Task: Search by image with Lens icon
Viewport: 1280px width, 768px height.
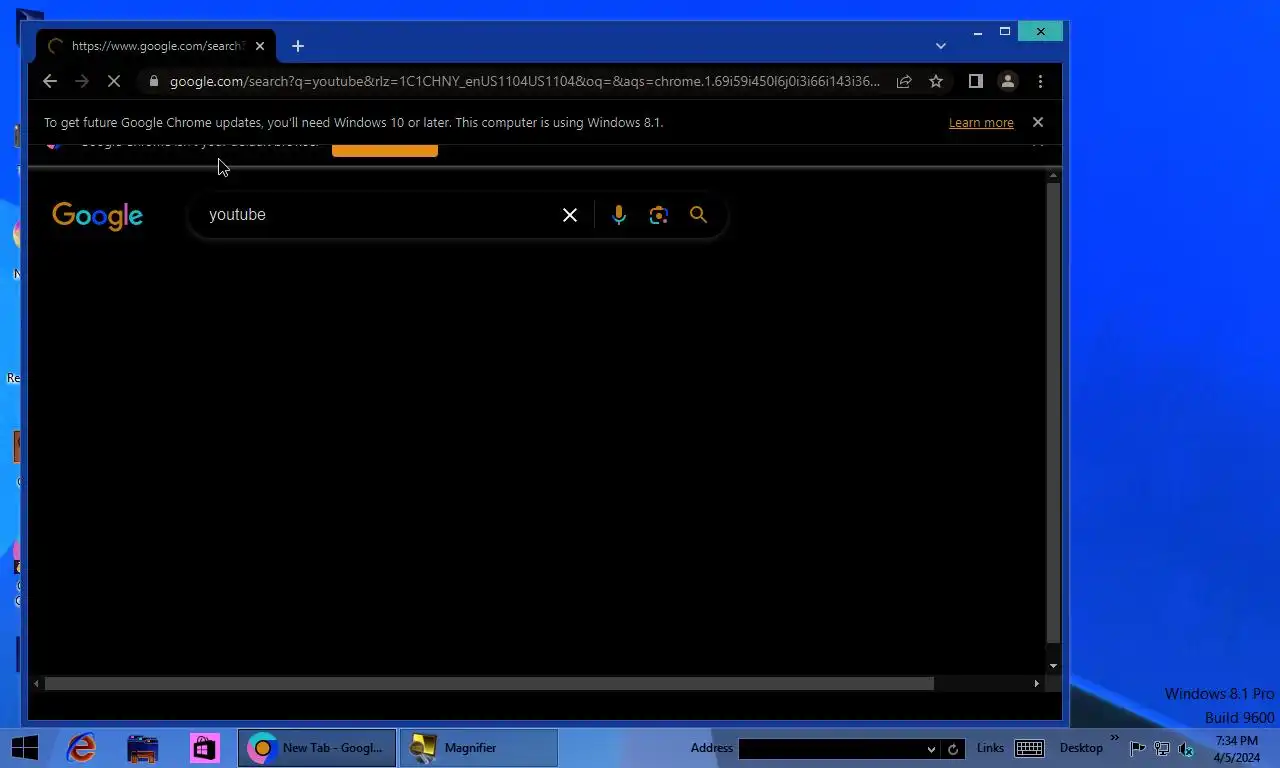Action: click(x=658, y=215)
